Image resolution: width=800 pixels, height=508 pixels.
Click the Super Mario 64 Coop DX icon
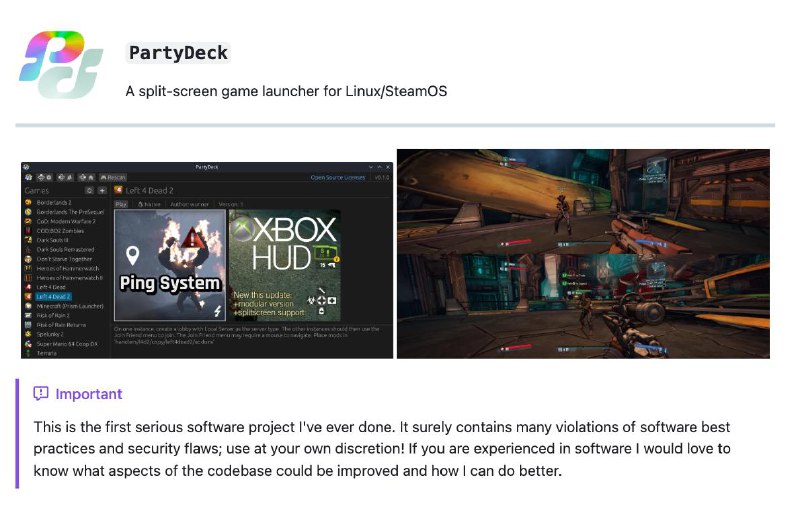(28, 344)
